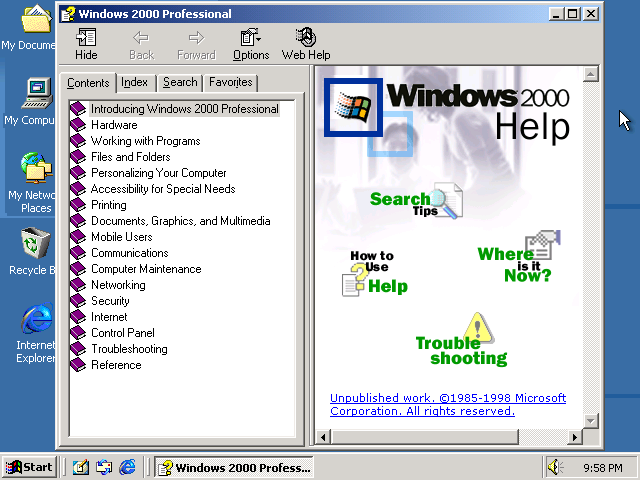Viewport: 640px width, 480px height.
Task: Open the Options toolbar menu
Action: (251, 44)
